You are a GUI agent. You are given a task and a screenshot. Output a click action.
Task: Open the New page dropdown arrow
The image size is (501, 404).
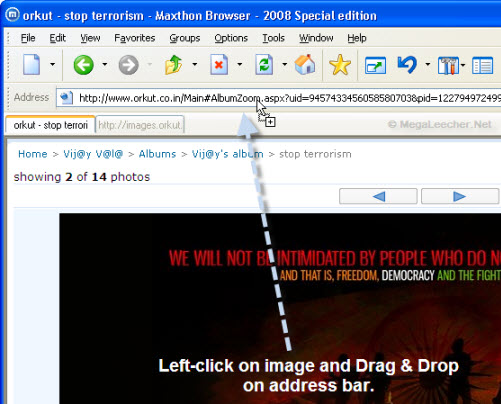point(52,64)
